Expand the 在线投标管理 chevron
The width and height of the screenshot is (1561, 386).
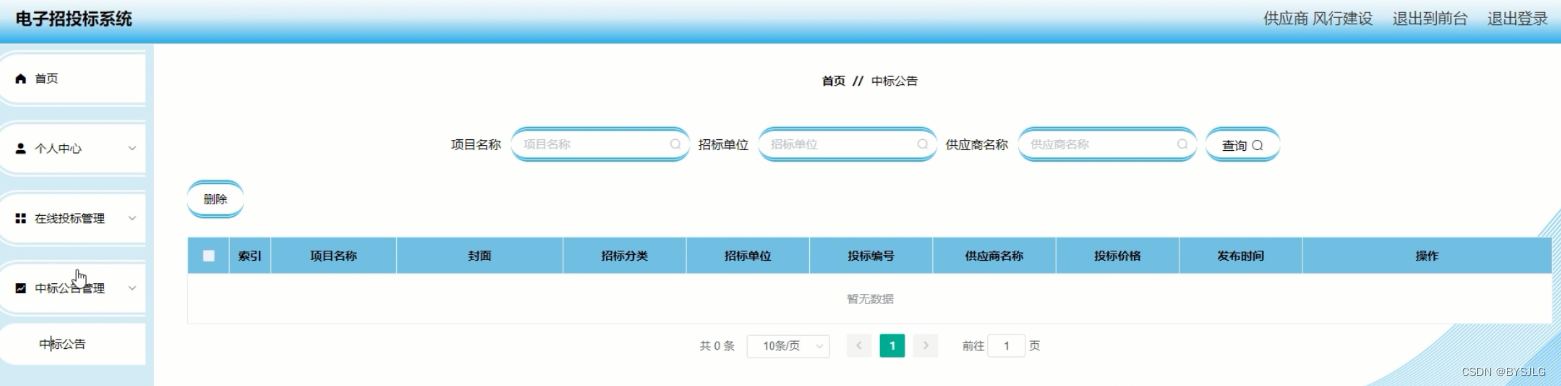132,218
